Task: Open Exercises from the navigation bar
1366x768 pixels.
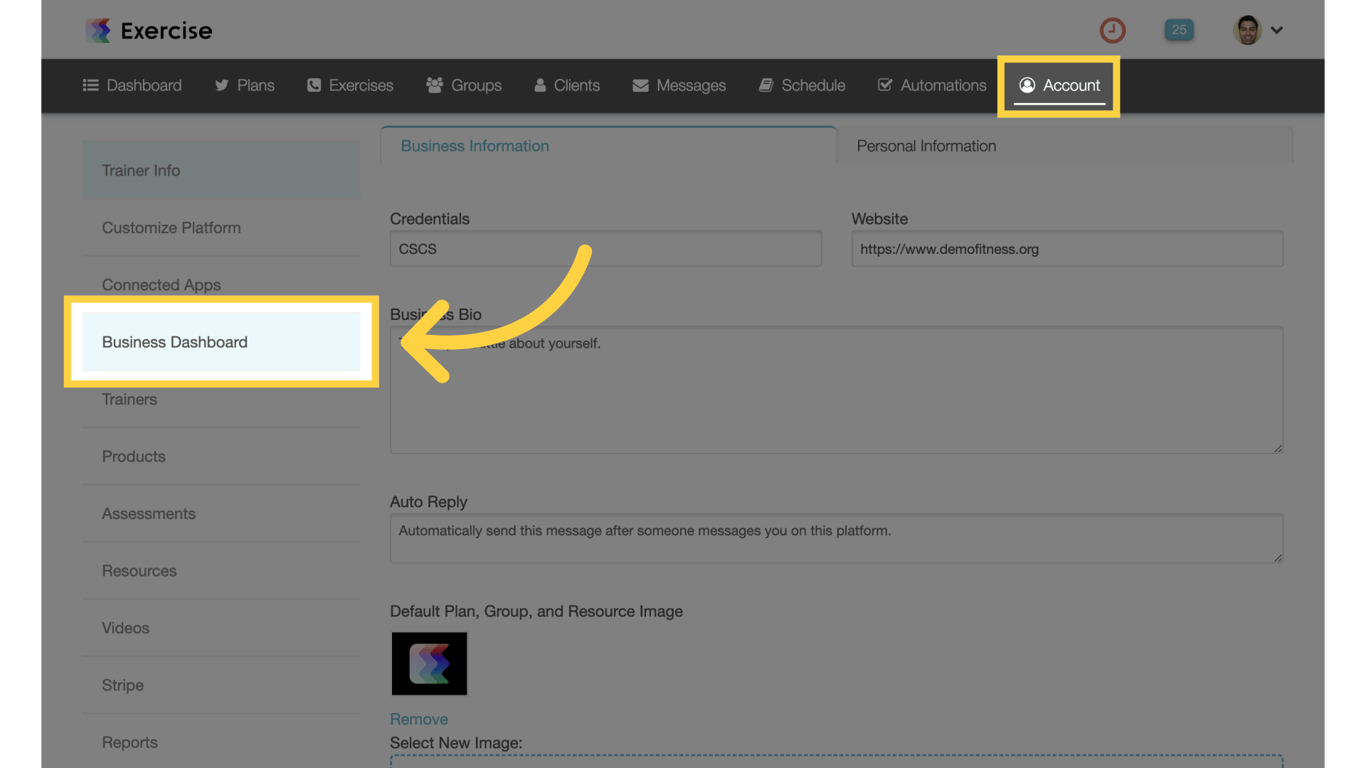Action: click(x=350, y=85)
